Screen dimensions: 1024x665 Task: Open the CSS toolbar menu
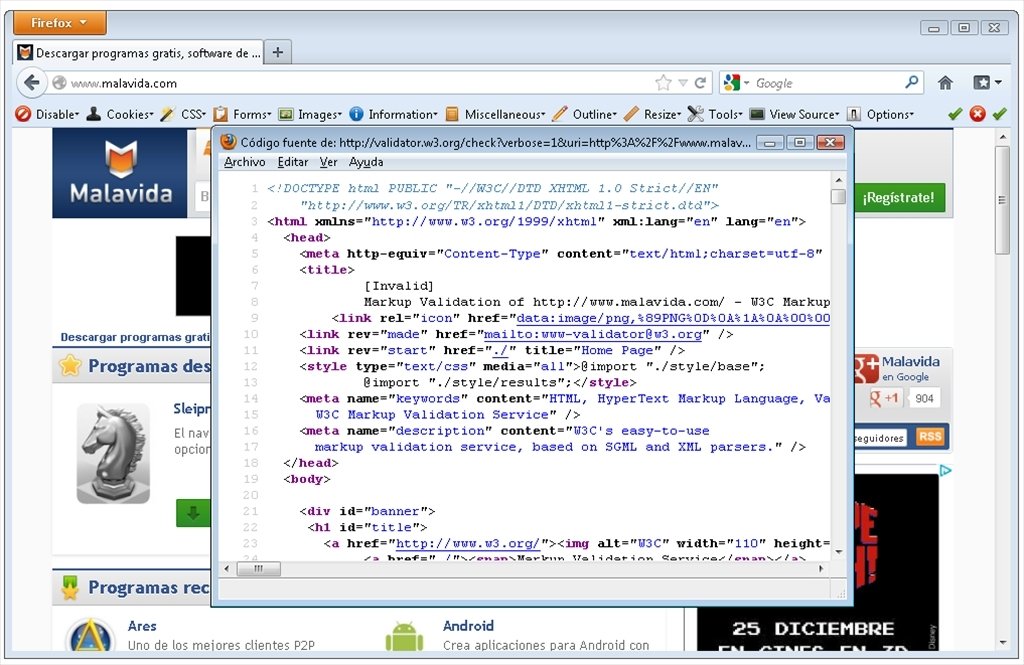184,114
